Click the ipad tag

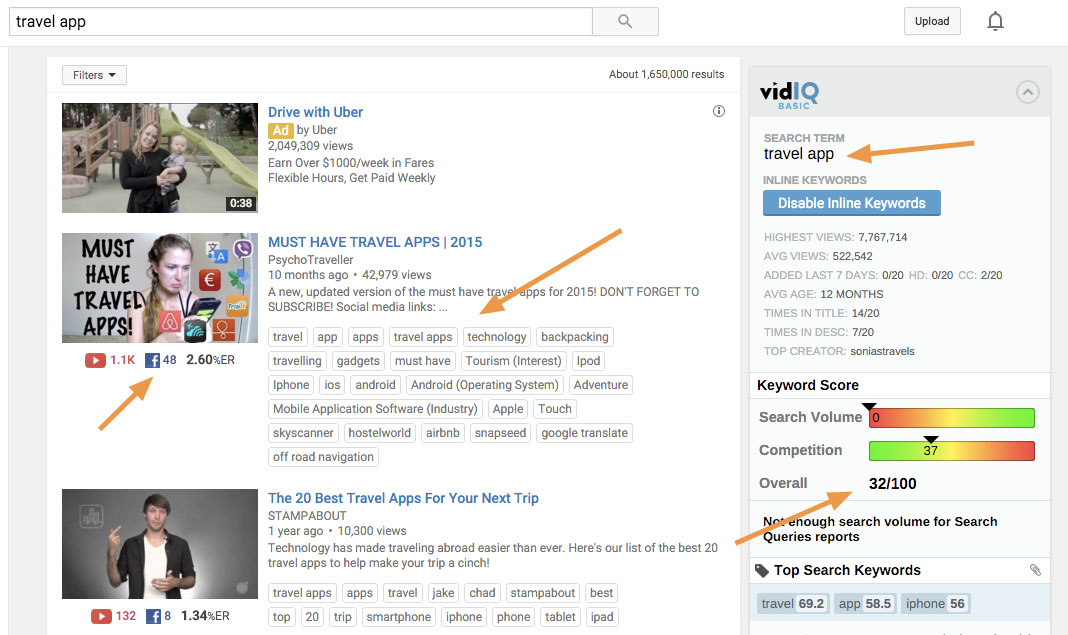click(x=602, y=617)
